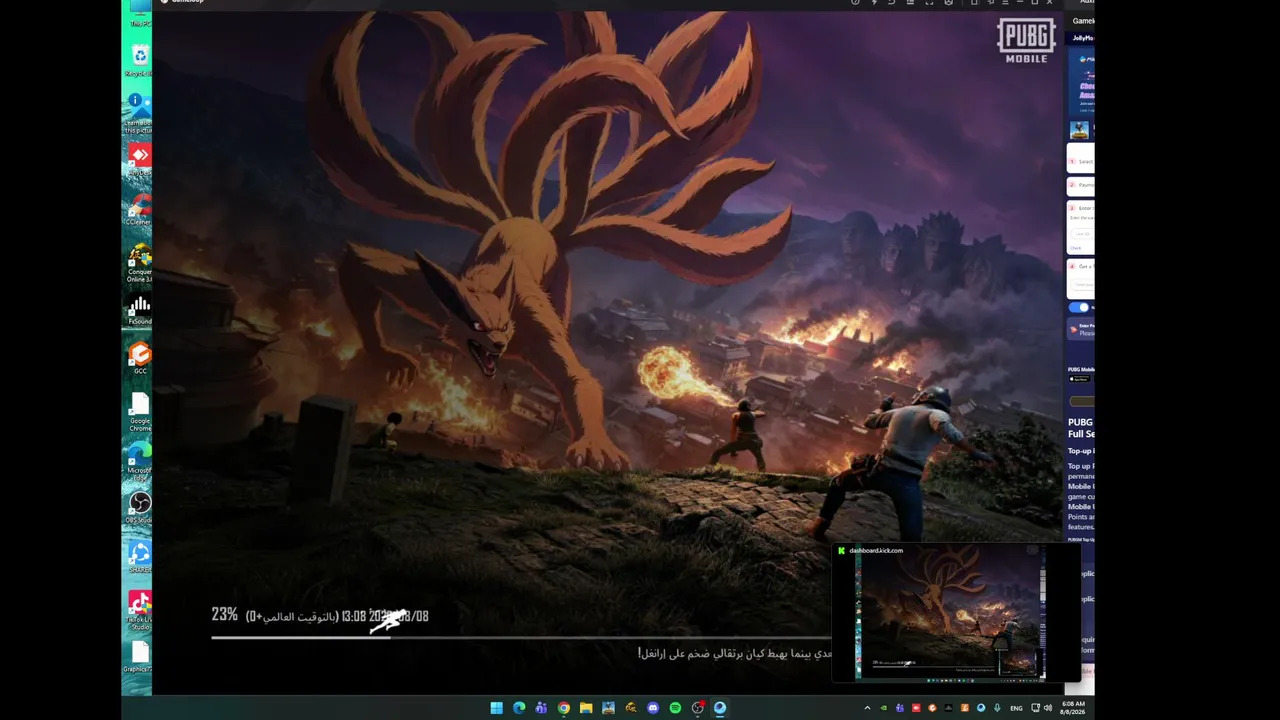Open the CCleaner desktop shortcut

tap(139, 209)
